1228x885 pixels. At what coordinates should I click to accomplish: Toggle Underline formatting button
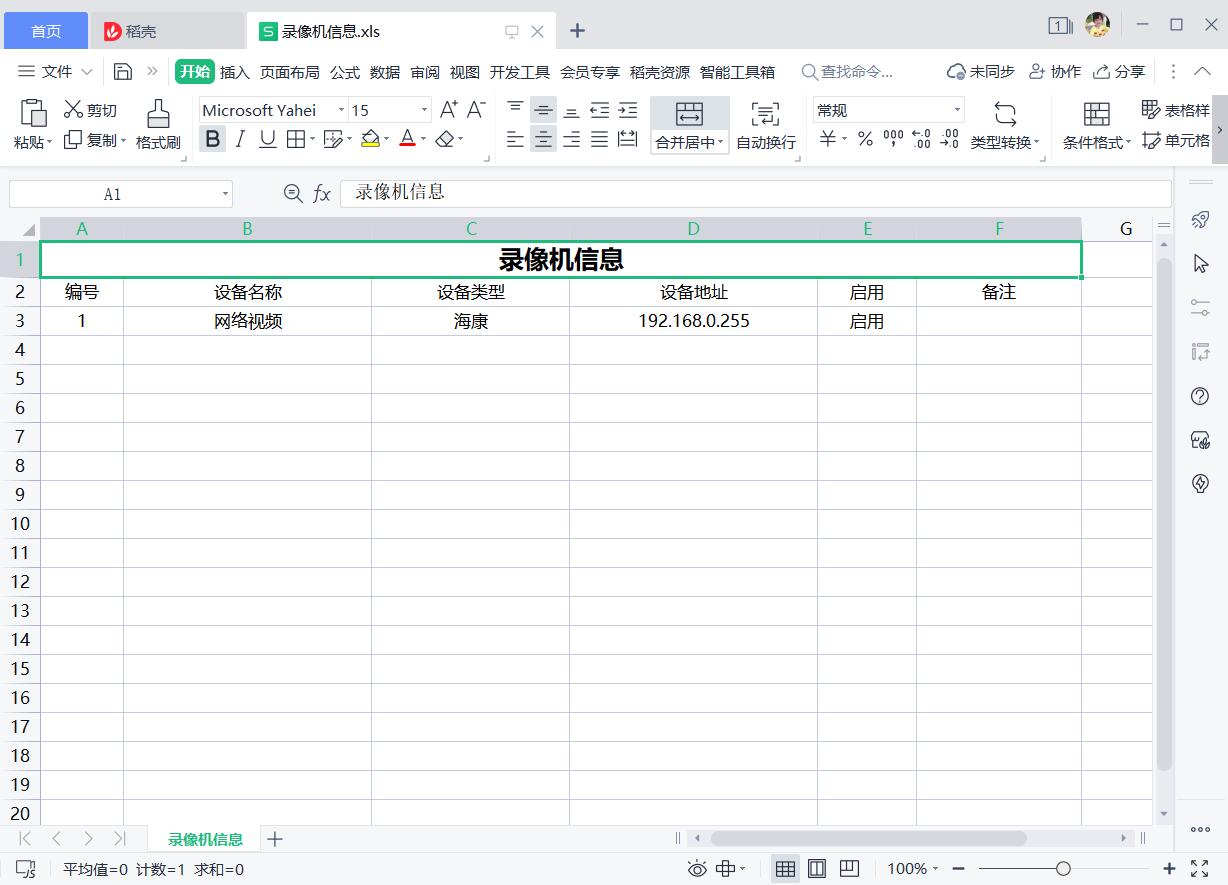(267, 139)
